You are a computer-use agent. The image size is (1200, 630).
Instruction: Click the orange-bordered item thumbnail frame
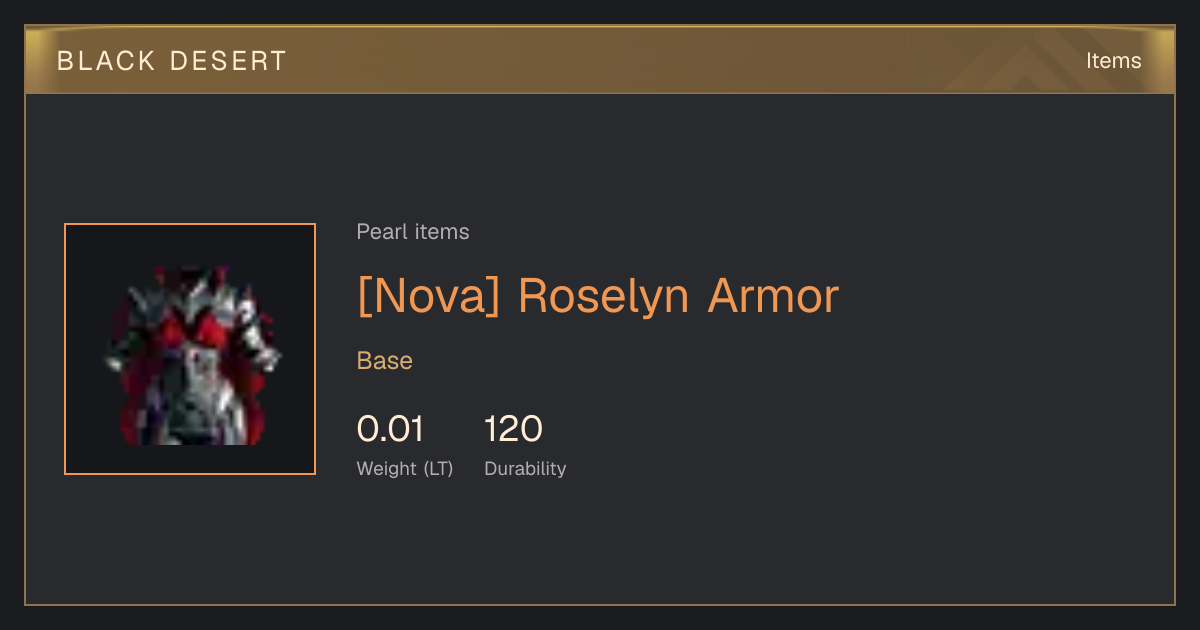coord(190,349)
